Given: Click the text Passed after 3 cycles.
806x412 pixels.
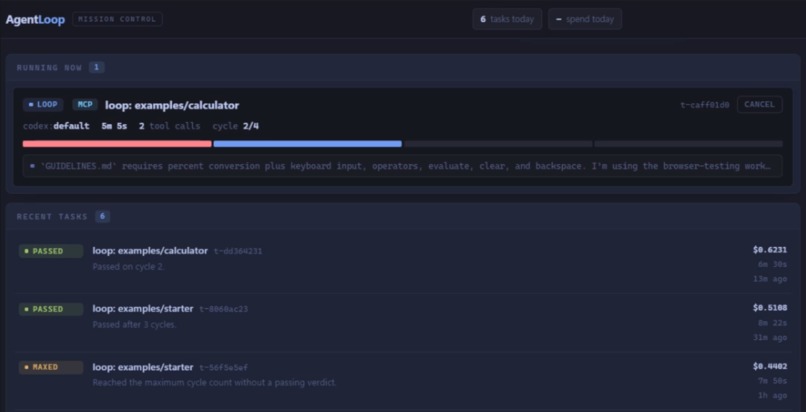Looking at the screenshot, I should pyautogui.click(x=134, y=325).
